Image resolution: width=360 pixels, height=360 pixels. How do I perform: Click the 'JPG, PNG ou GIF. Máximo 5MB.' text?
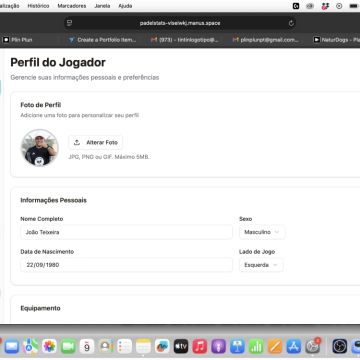click(x=109, y=157)
